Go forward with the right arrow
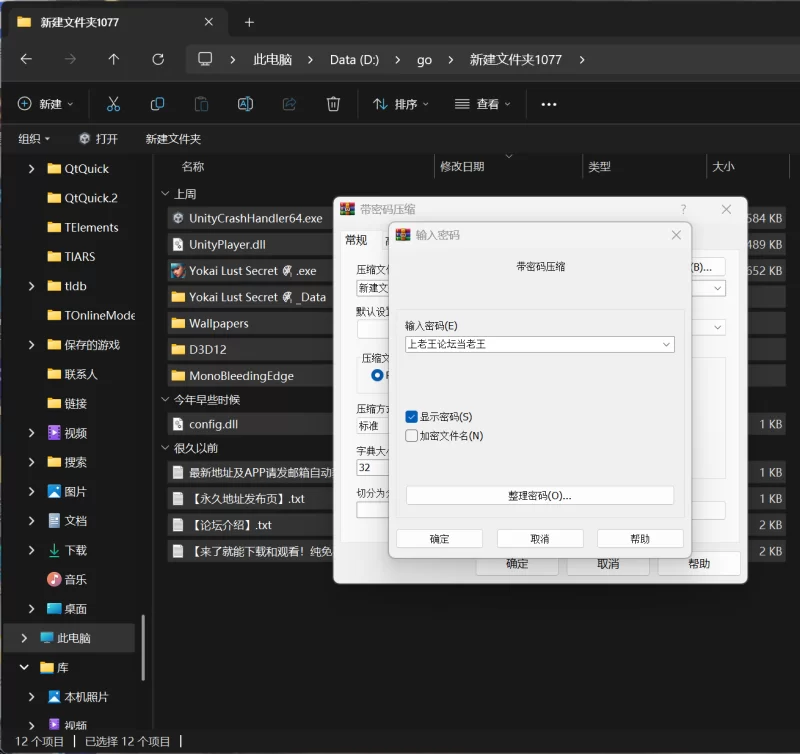 (x=70, y=59)
